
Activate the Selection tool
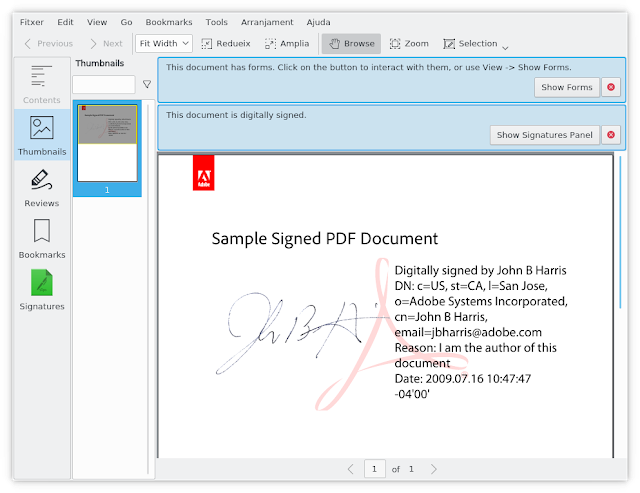pyautogui.click(x=470, y=44)
